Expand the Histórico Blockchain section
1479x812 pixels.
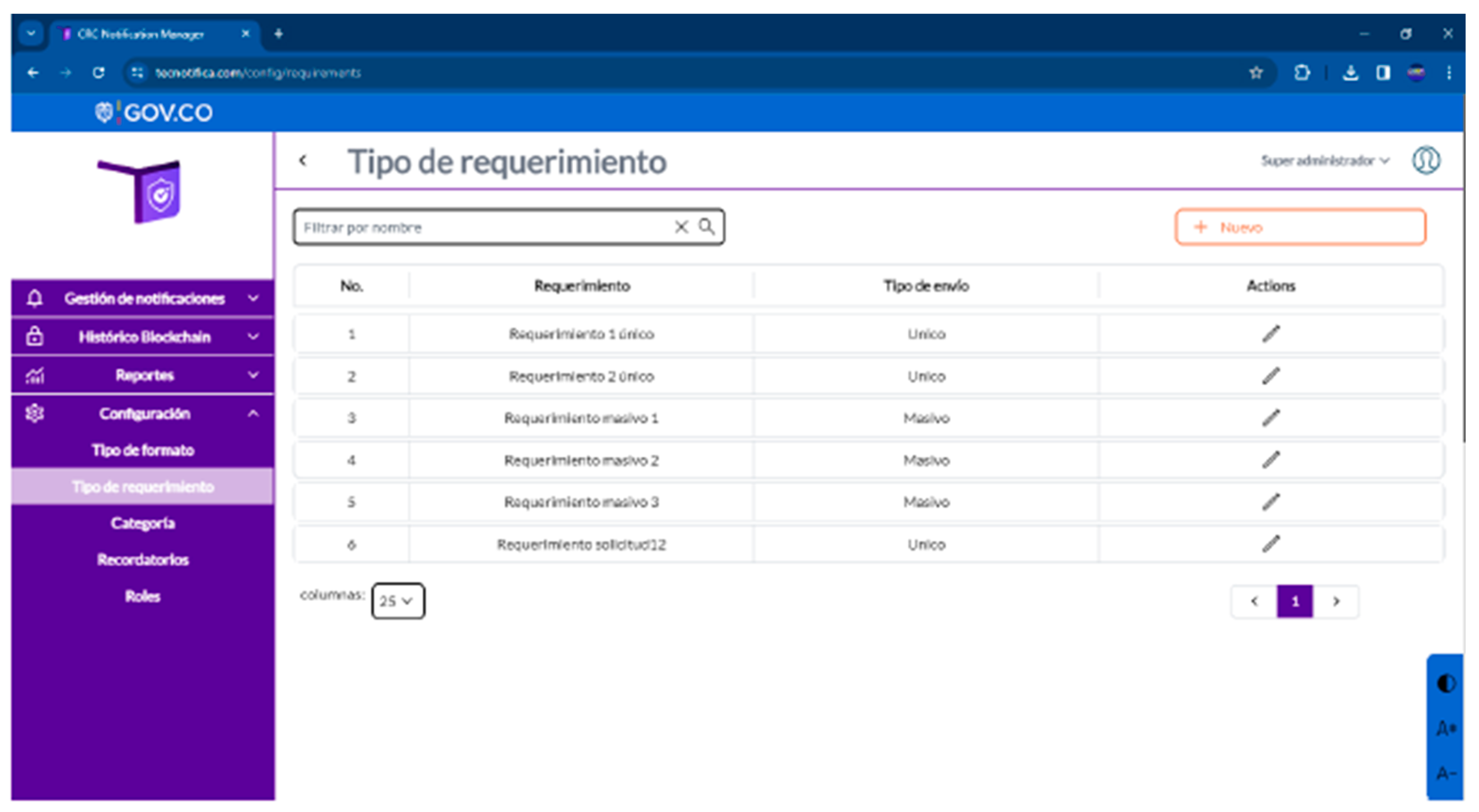pyautogui.click(x=144, y=337)
